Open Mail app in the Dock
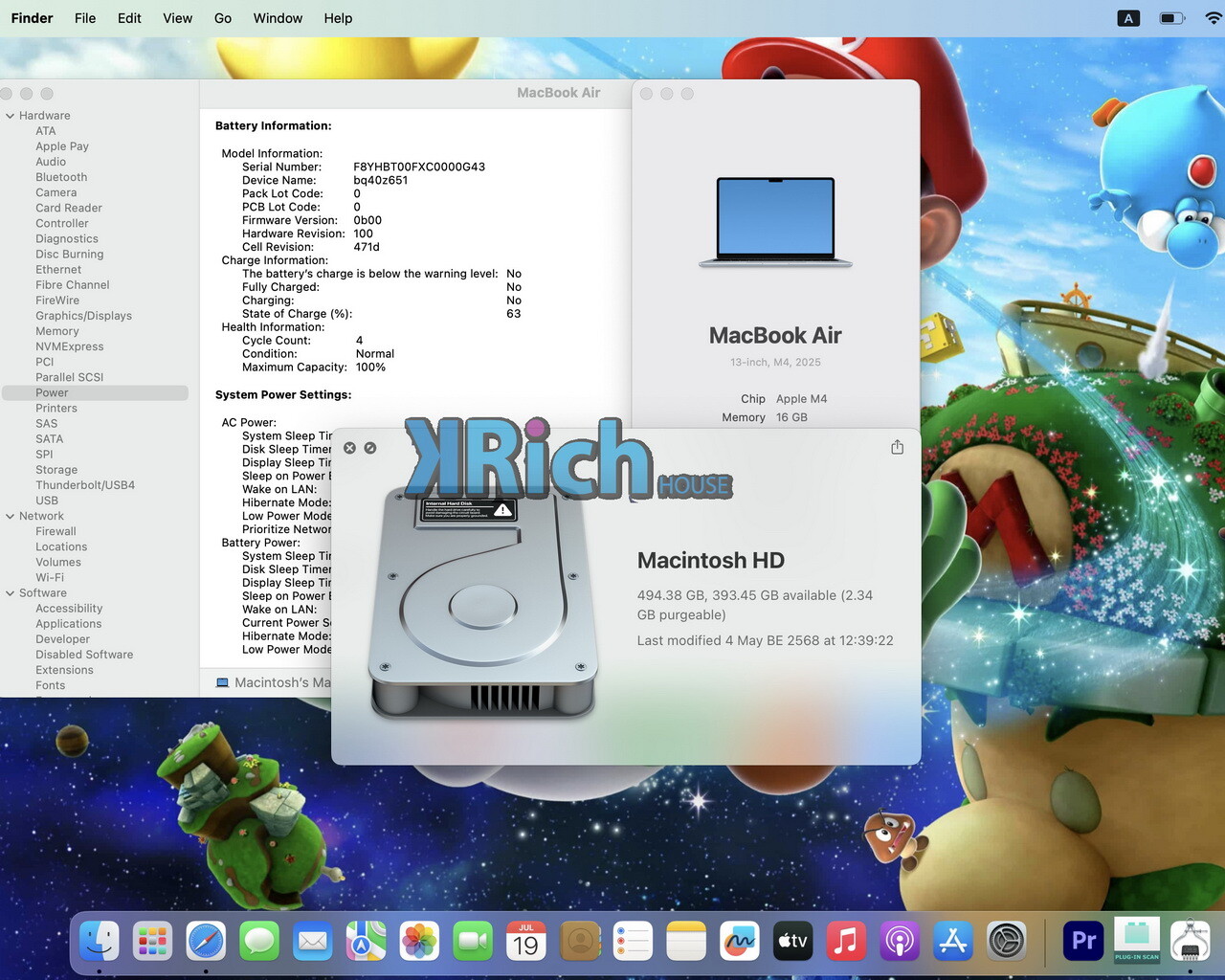 [x=313, y=942]
